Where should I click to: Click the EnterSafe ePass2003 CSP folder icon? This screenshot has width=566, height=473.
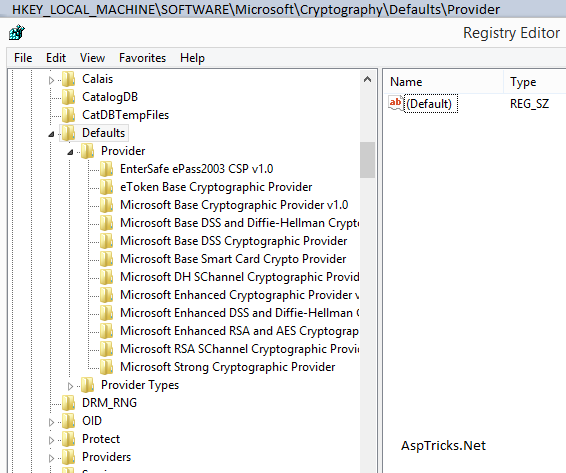coord(106,169)
